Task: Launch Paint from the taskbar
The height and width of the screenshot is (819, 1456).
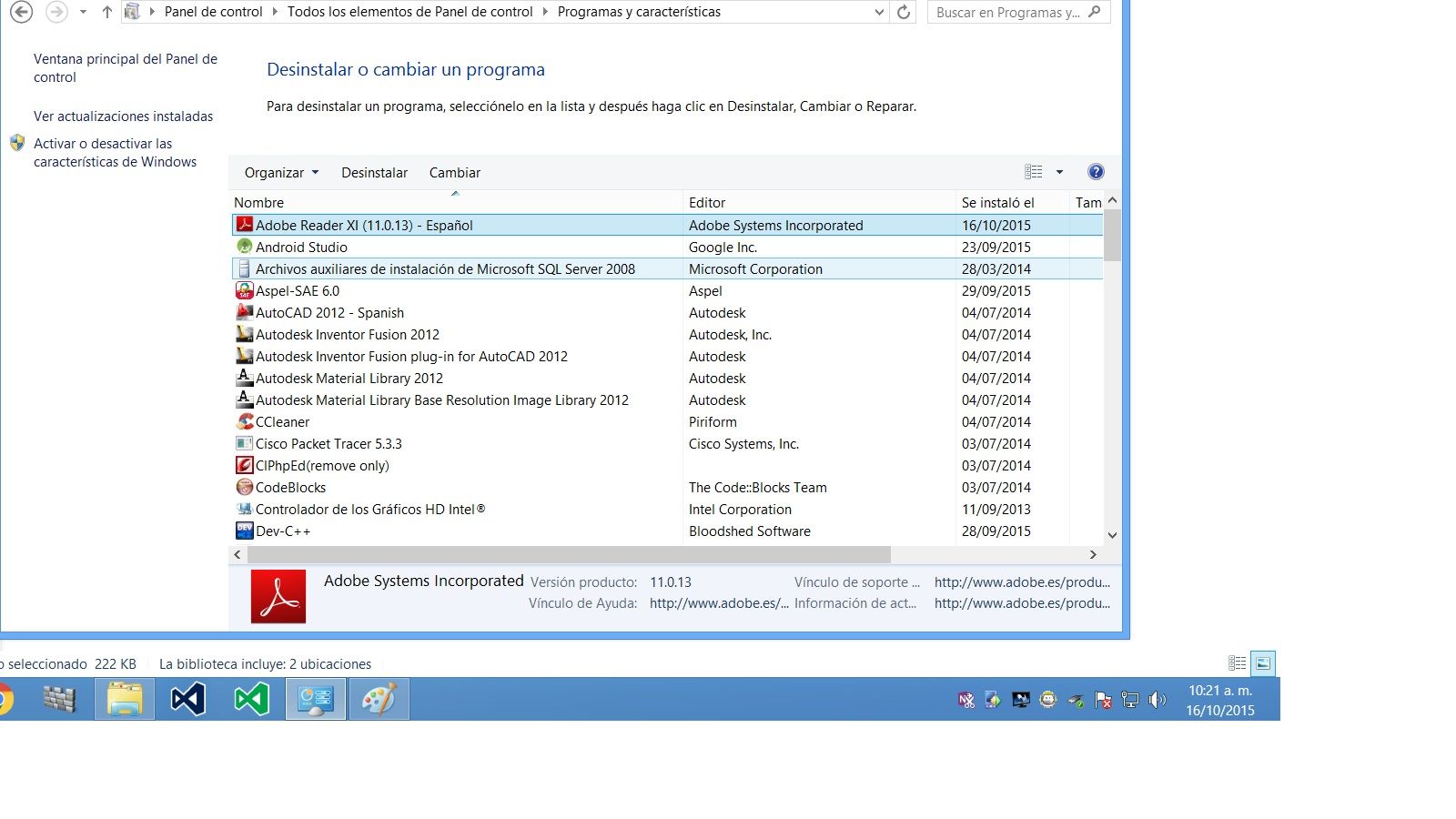Action: [x=379, y=699]
